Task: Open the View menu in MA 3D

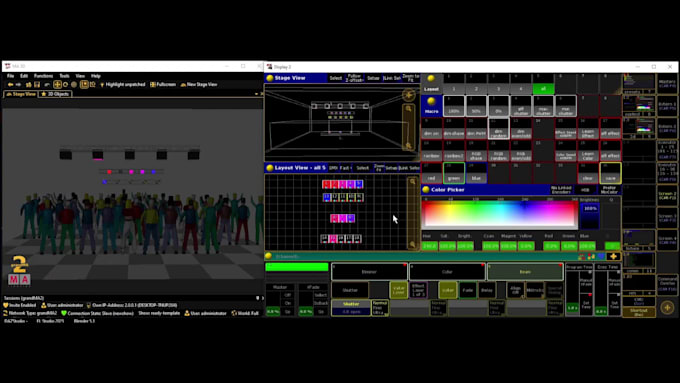Action: [80, 76]
